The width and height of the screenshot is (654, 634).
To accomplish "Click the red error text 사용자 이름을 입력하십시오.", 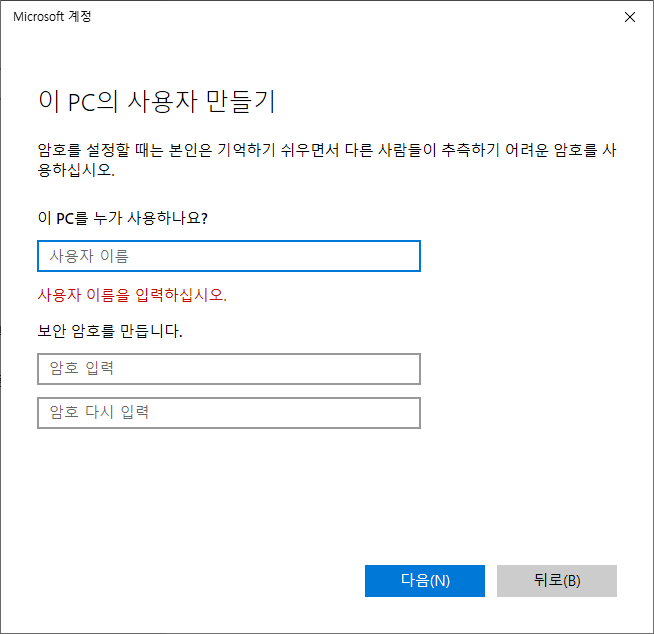I will click(132, 295).
